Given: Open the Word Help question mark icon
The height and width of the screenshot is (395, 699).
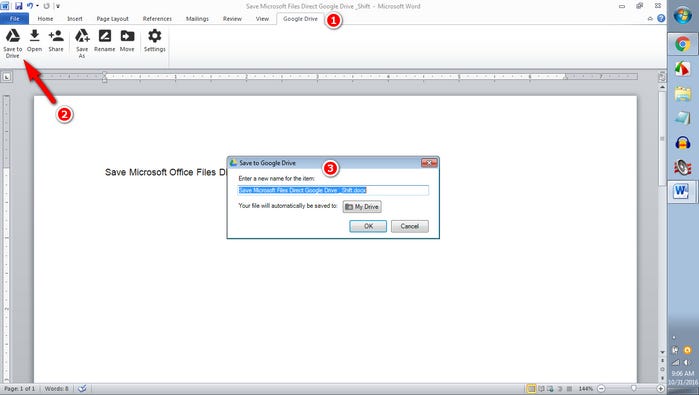Looking at the screenshot, I should click(661, 18).
